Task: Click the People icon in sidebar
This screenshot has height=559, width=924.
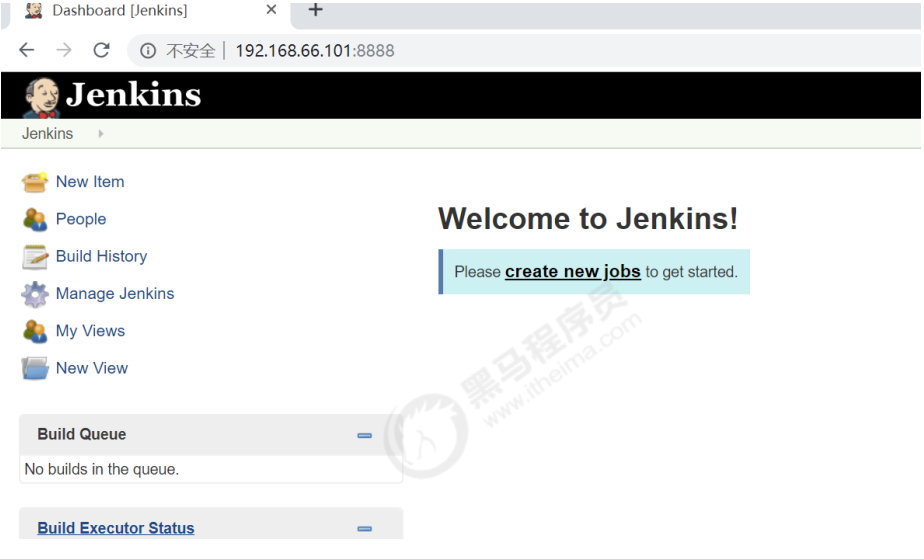Action: [35, 219]
